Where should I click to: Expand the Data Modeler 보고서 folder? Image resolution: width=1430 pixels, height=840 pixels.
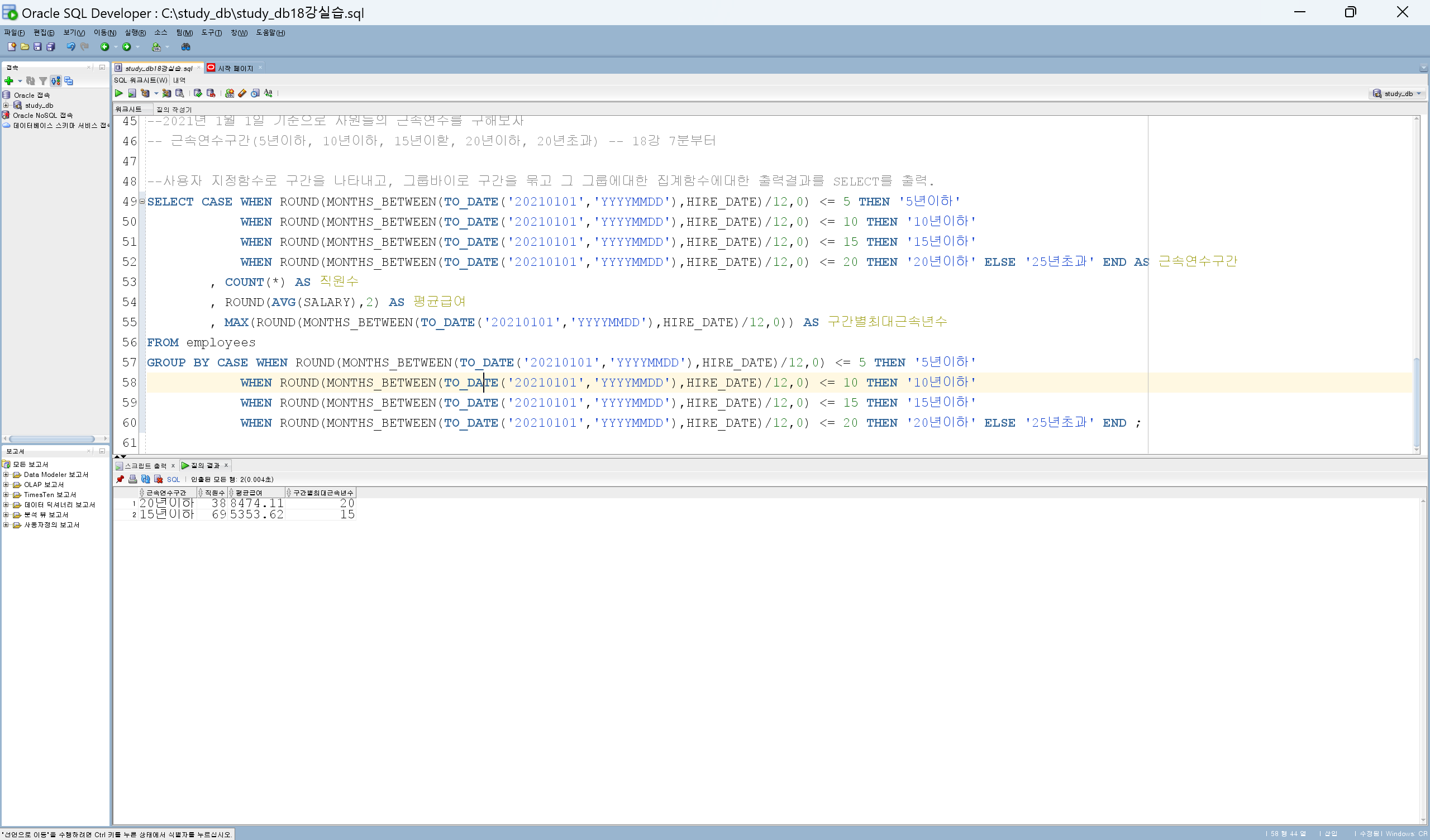point(6,475)
